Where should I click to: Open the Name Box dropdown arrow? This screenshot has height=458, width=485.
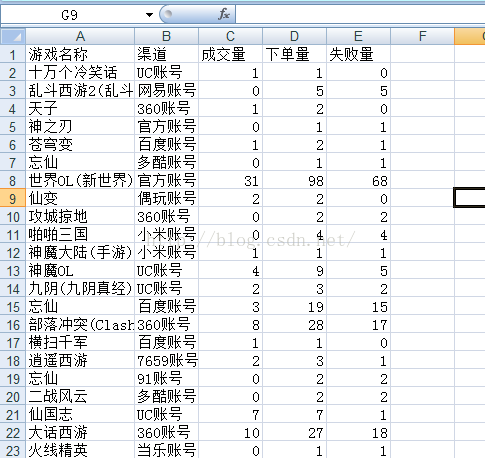pyautogui.click(x=149, y=15)
